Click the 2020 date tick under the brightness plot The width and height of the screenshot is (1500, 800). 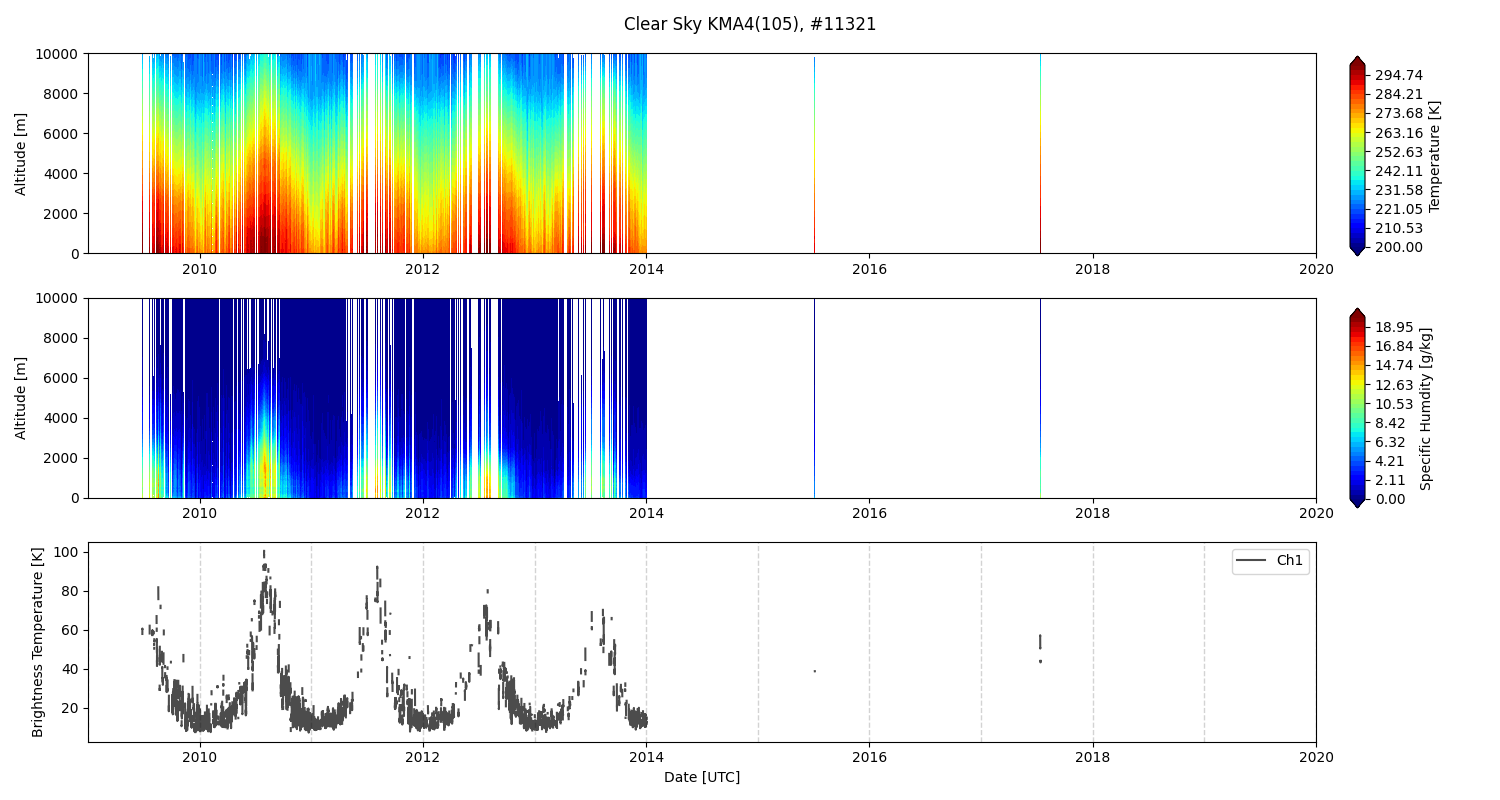(x=1316, y=757)
